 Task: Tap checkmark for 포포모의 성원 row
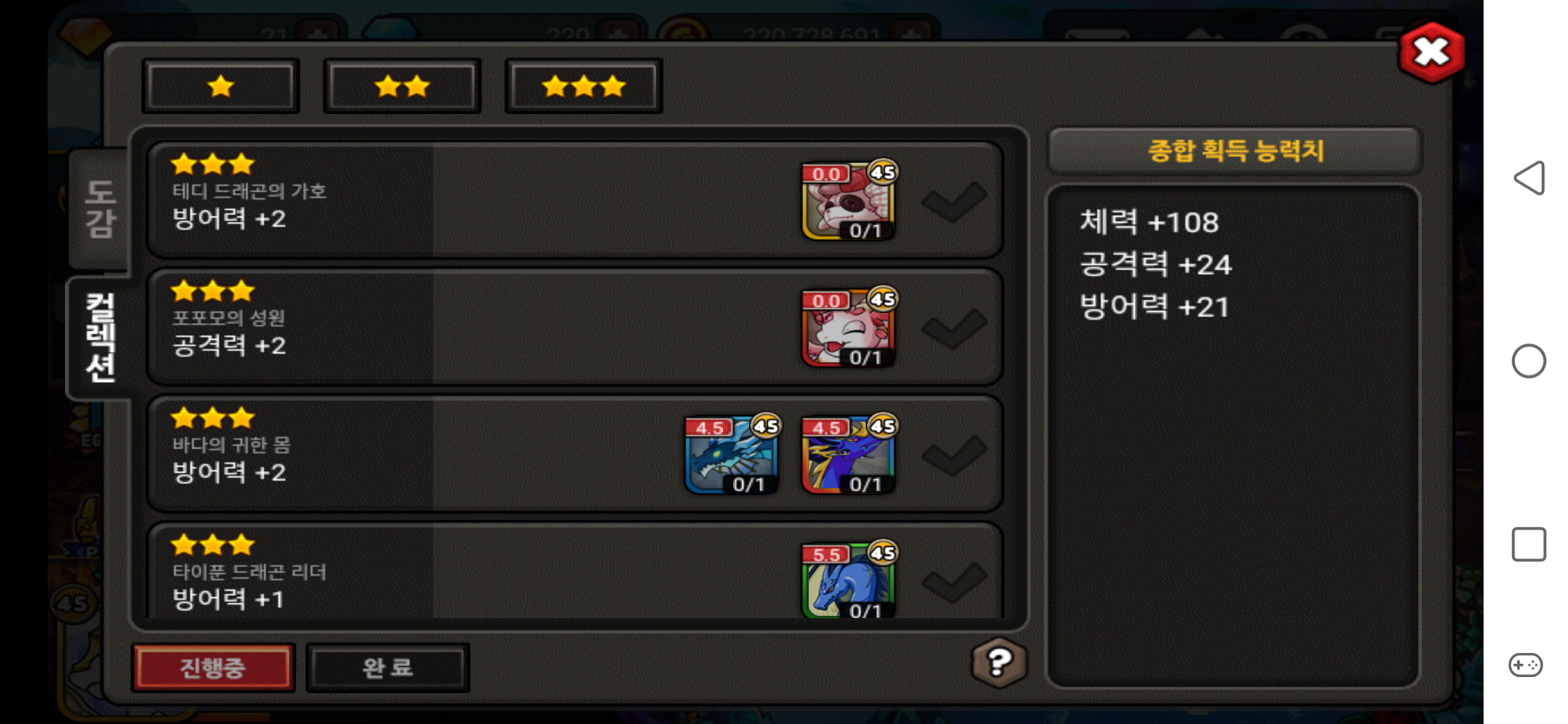[x=954, y=328]
